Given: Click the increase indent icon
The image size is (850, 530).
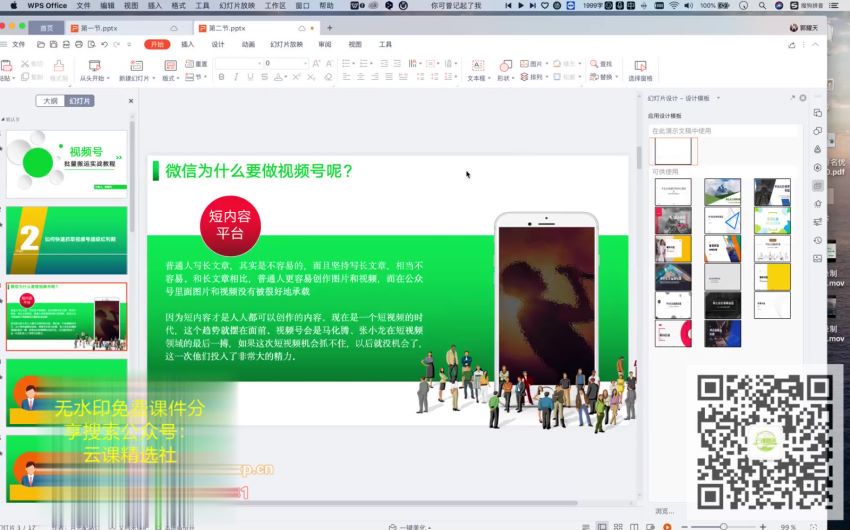Looking at the screenshot, I should [x=397, y=63].
